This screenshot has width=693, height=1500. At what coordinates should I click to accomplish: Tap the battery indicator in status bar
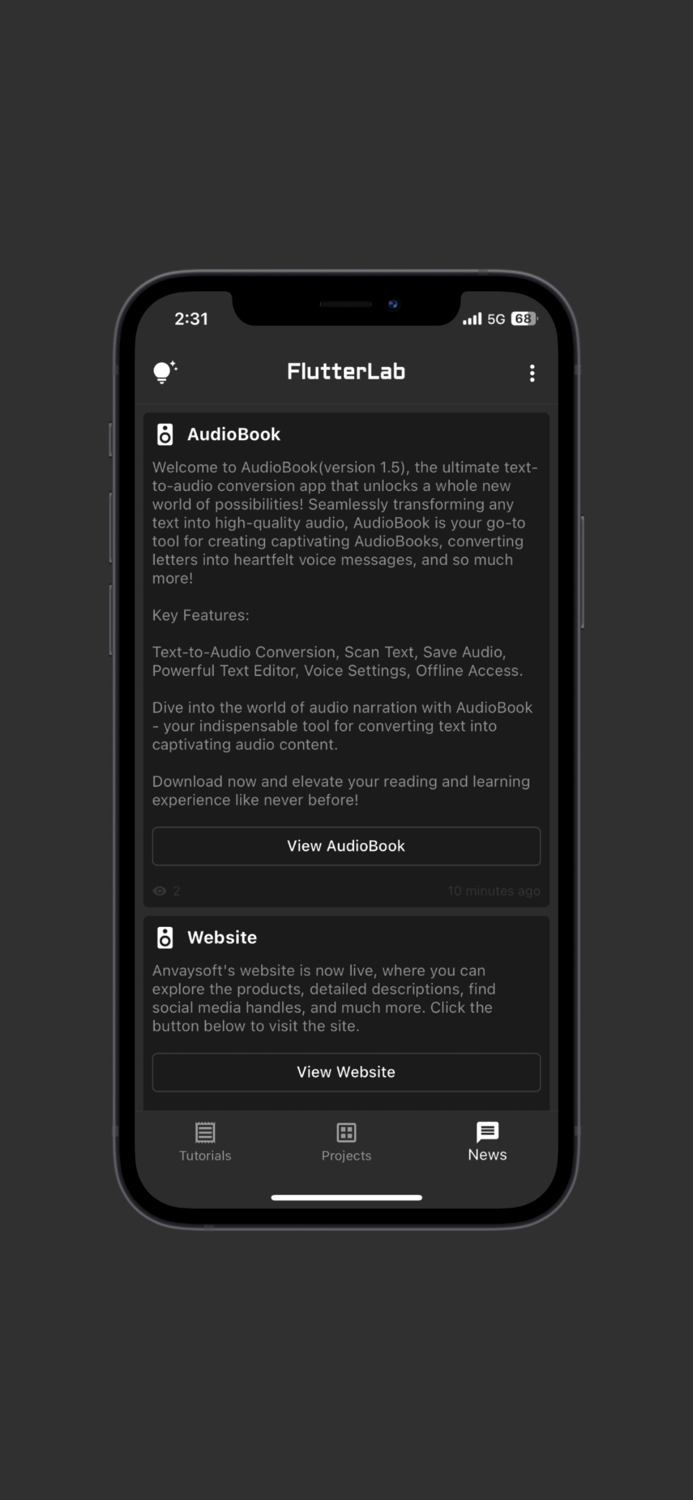coord(524,319)
